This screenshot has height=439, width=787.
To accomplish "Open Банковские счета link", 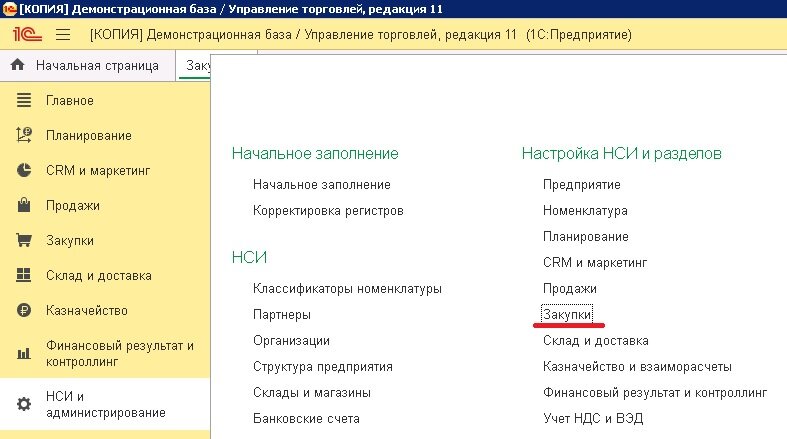I will [306, 418].
